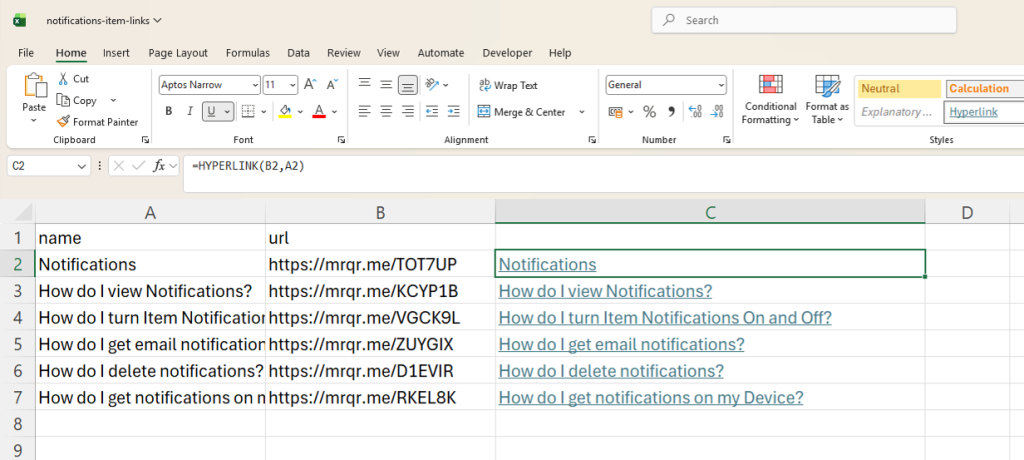Click the Cut scissors icon
This screenshot has width=1024, height=460.
(63, 78)
